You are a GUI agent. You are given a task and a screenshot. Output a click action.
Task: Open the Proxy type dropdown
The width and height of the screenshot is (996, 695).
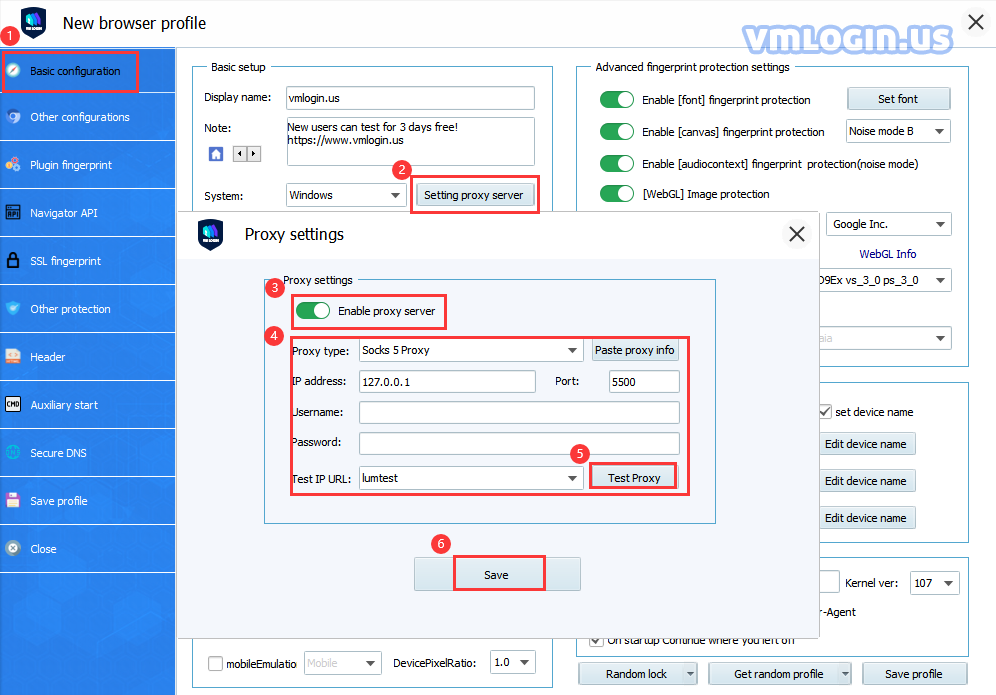[x=471, y=350]
